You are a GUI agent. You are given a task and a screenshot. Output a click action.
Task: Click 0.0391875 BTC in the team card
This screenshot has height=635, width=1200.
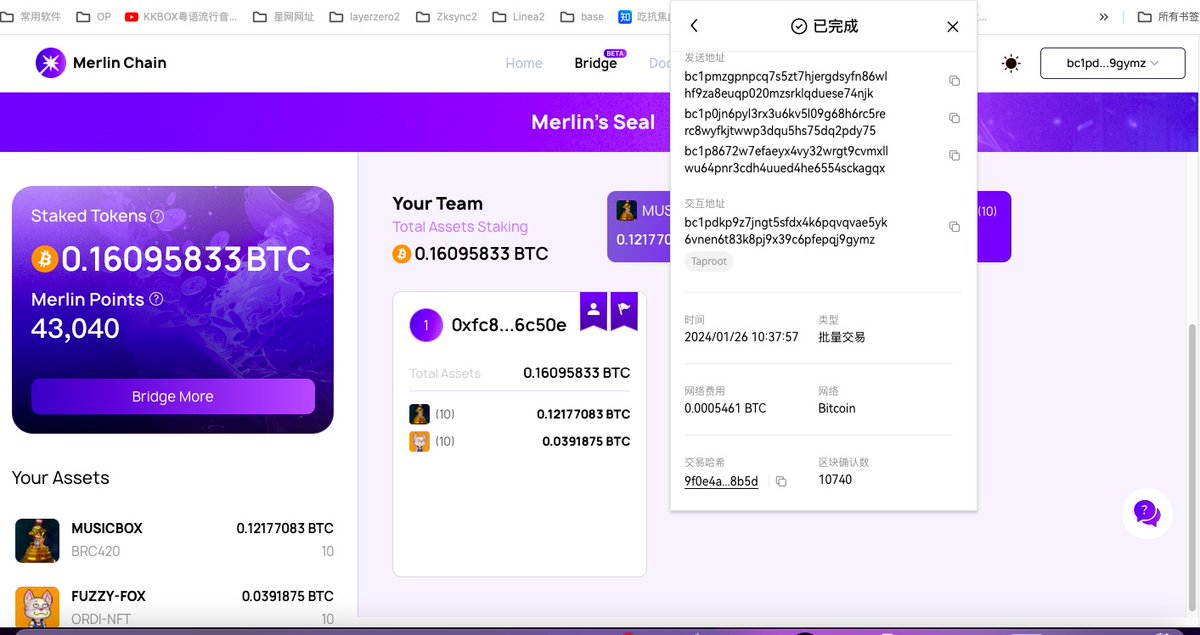(586, 441)
